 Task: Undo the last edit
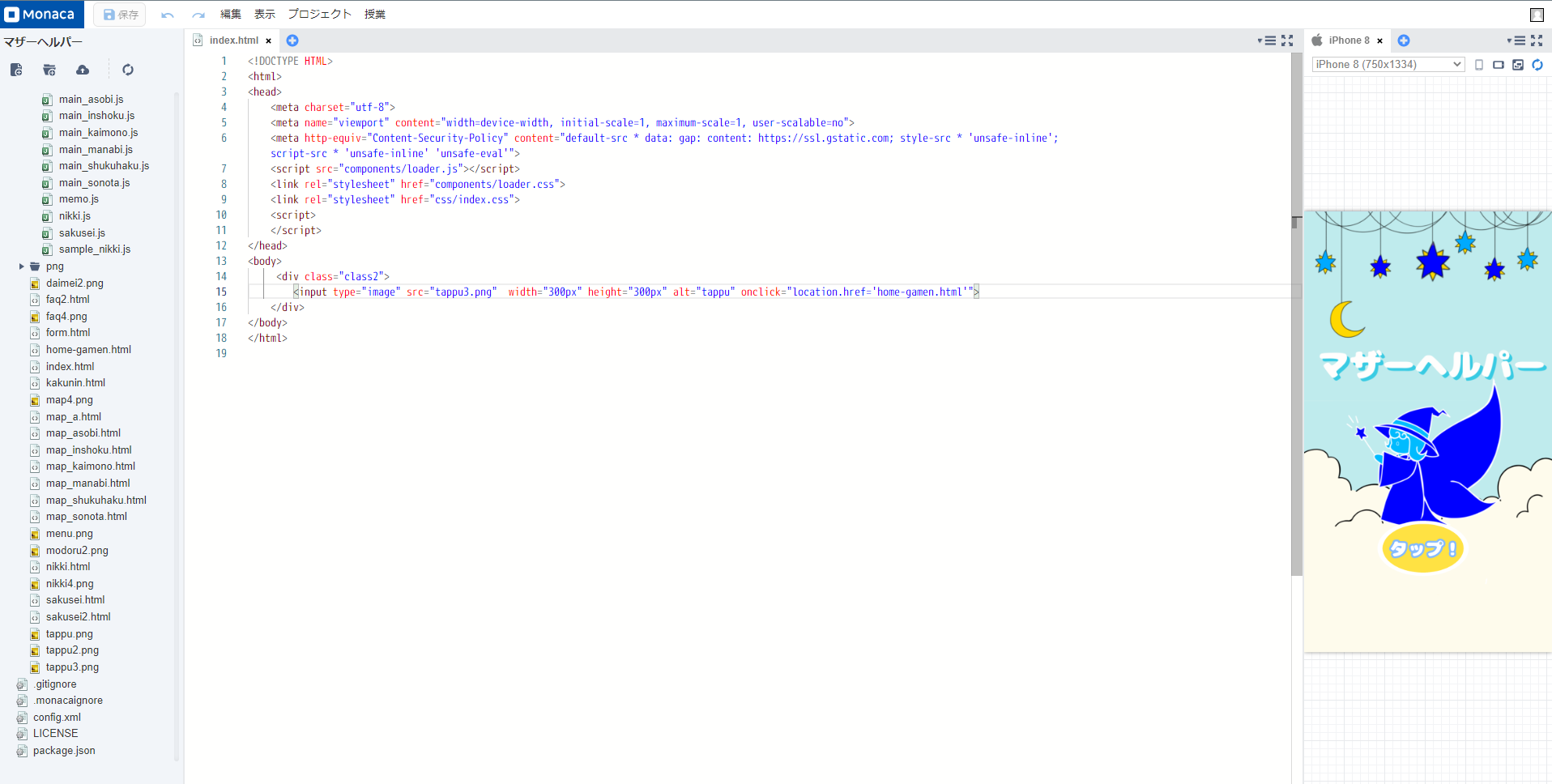click(168, 15)
